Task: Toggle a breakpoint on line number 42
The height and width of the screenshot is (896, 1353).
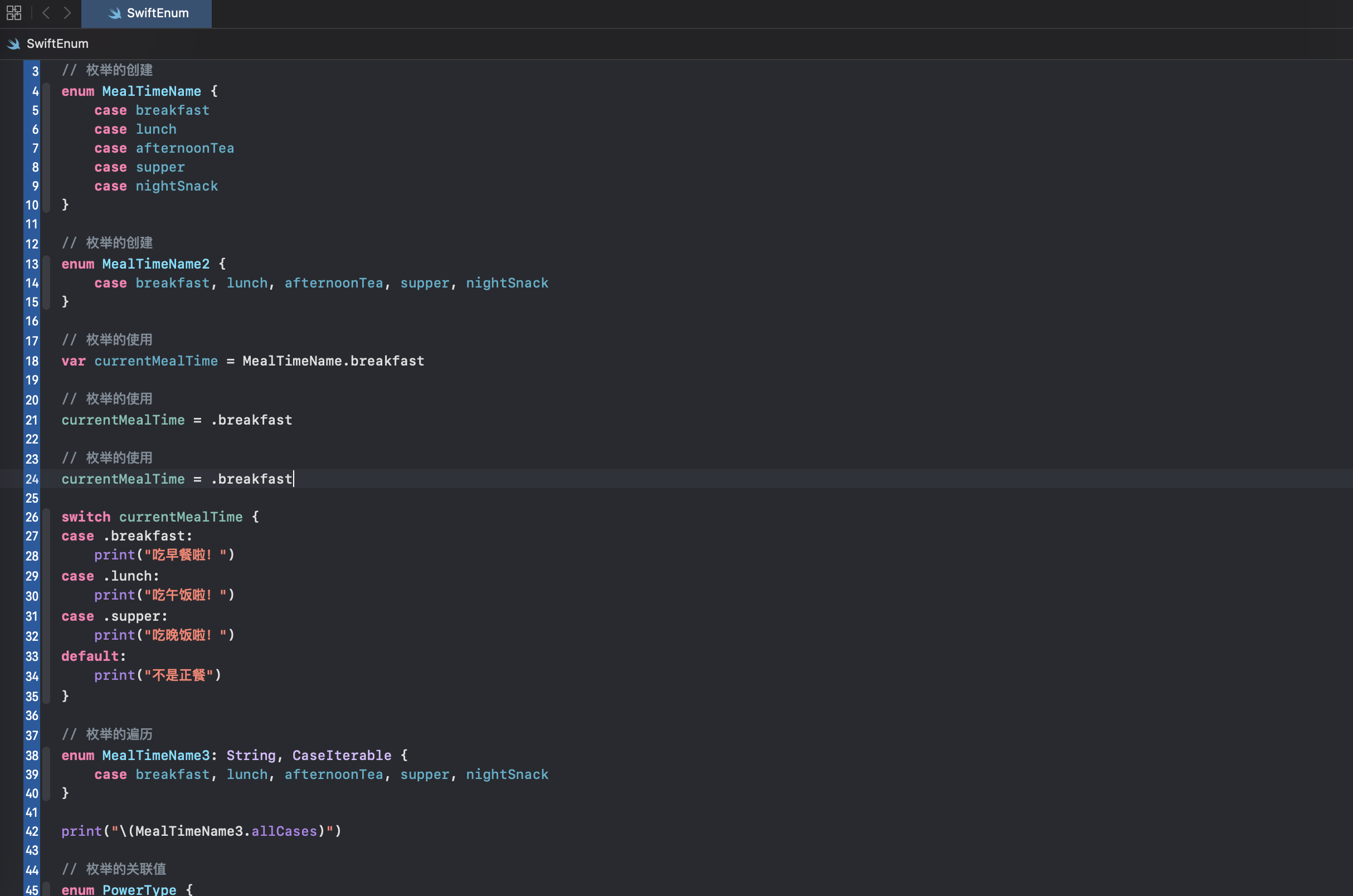Action: (x=31, y=831)
